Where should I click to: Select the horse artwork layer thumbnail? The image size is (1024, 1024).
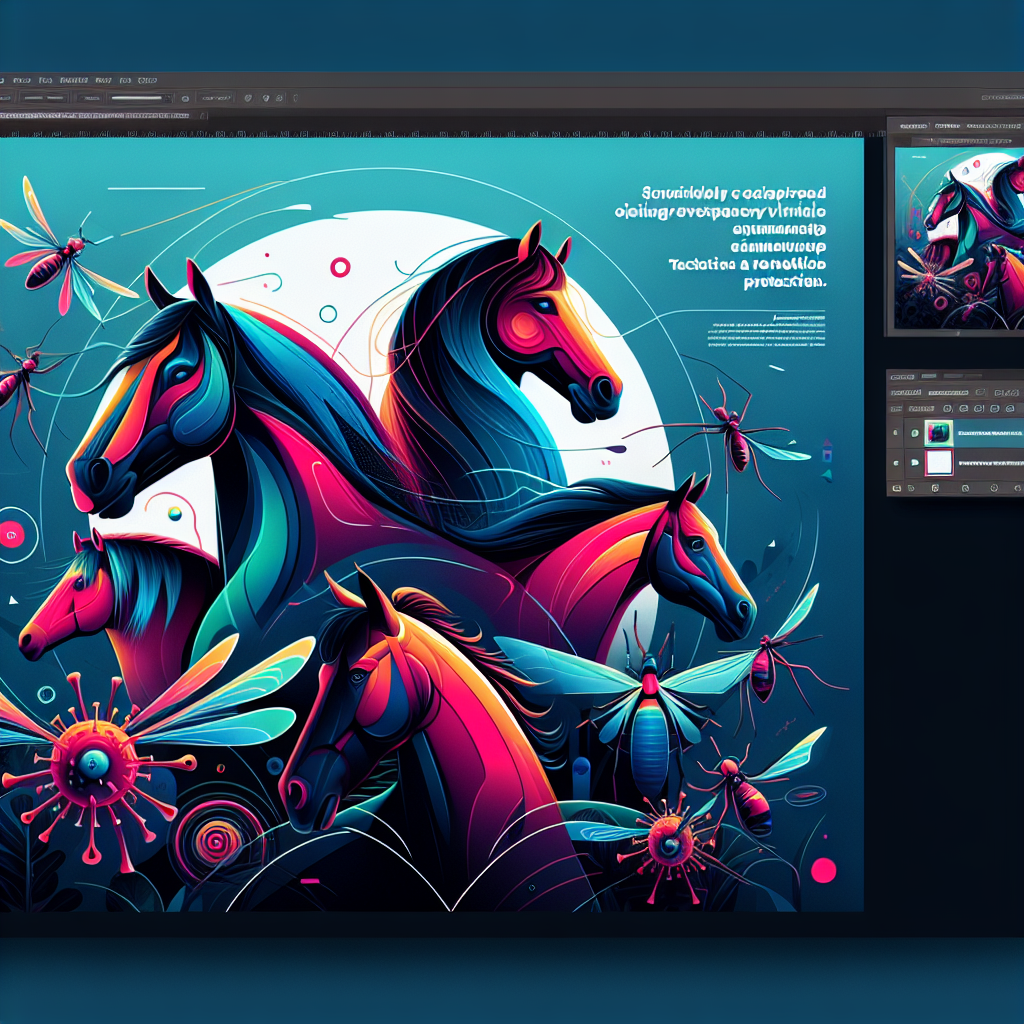[939, 432]
